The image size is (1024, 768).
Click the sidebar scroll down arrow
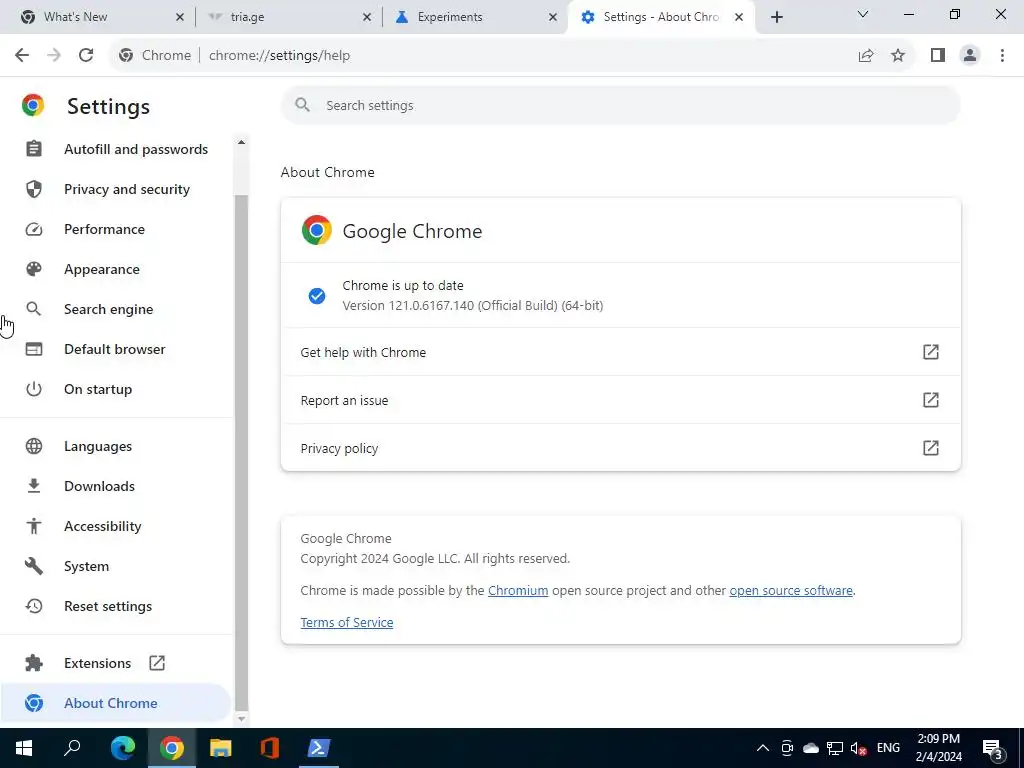tap(241, 718)
